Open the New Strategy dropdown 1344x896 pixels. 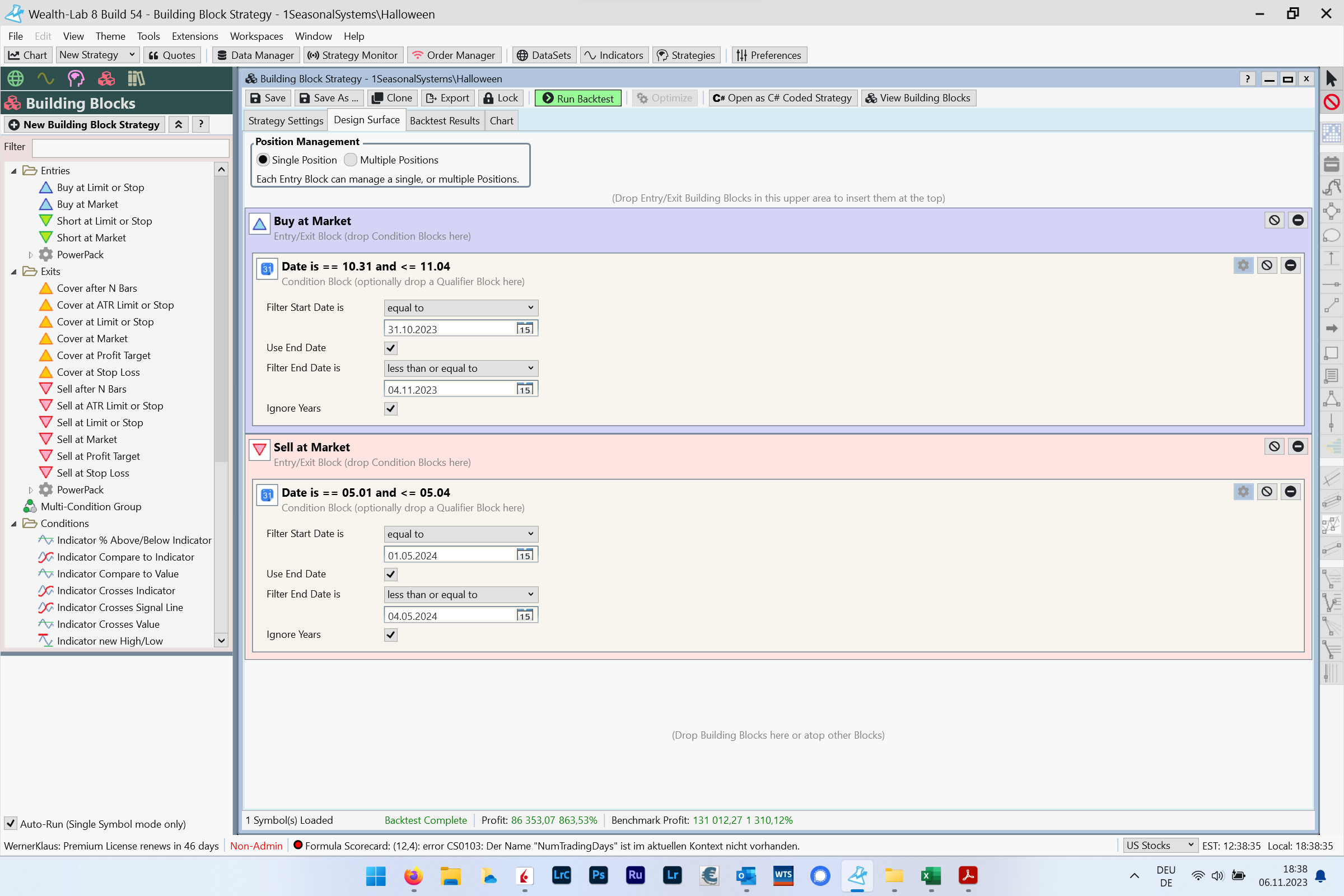[x=97, y=55]
